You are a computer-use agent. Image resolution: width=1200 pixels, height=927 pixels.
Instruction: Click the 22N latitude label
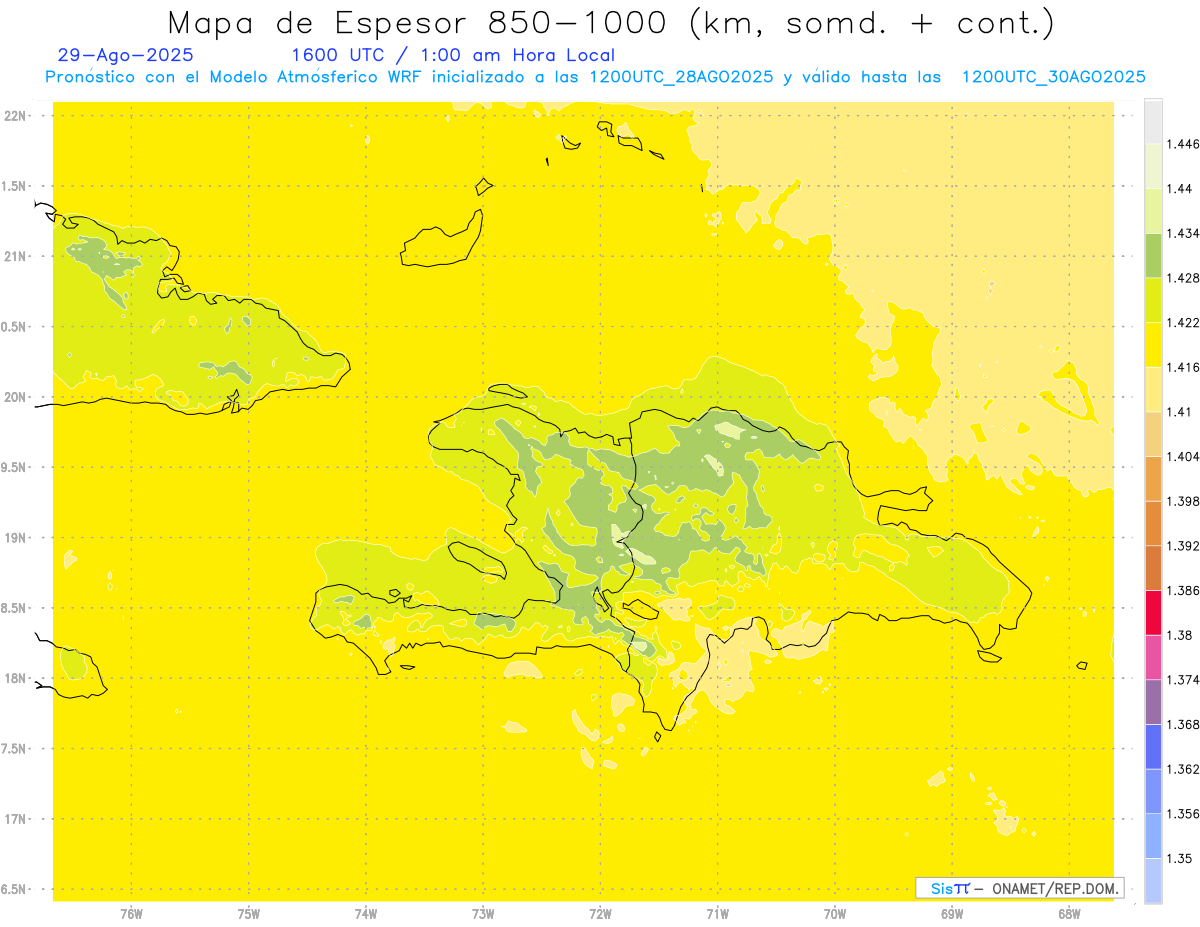16,116
